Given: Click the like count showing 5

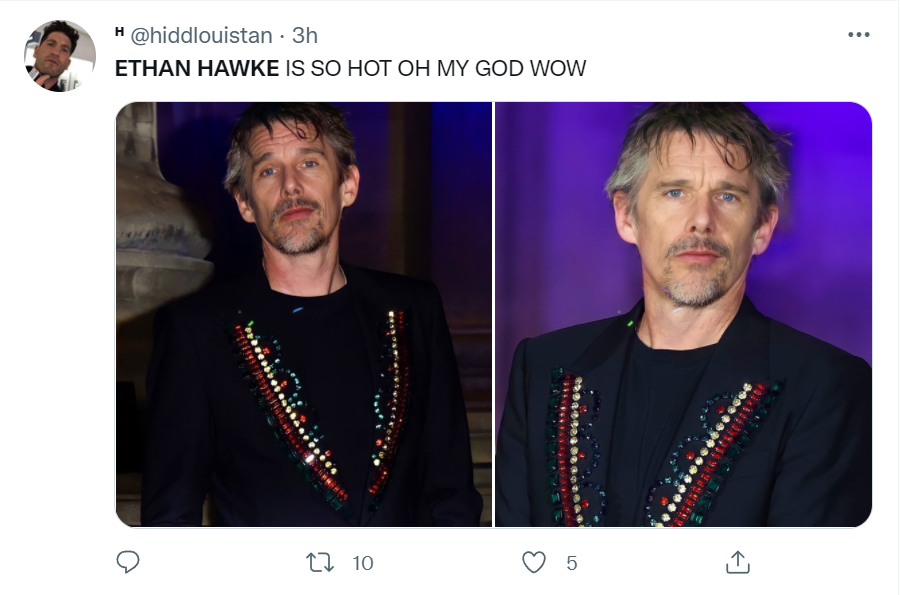Looking at the screenshot, I should [572, 563].
